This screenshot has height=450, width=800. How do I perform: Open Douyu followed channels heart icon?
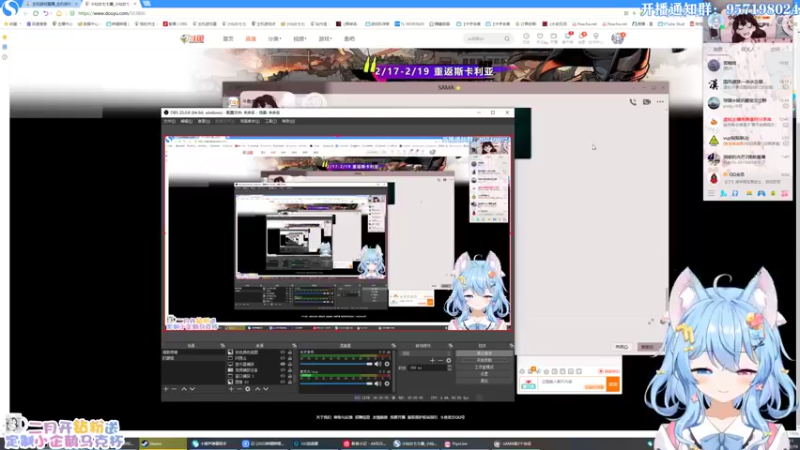point(540,38)
